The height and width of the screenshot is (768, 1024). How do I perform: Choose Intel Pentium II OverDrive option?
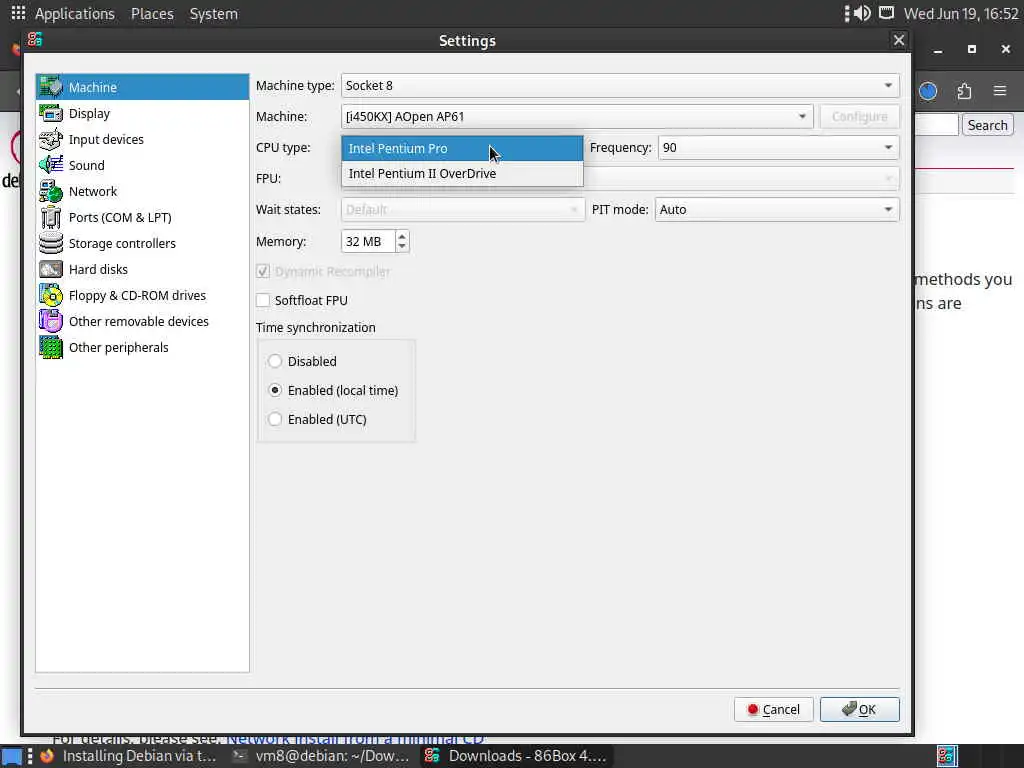462,174
